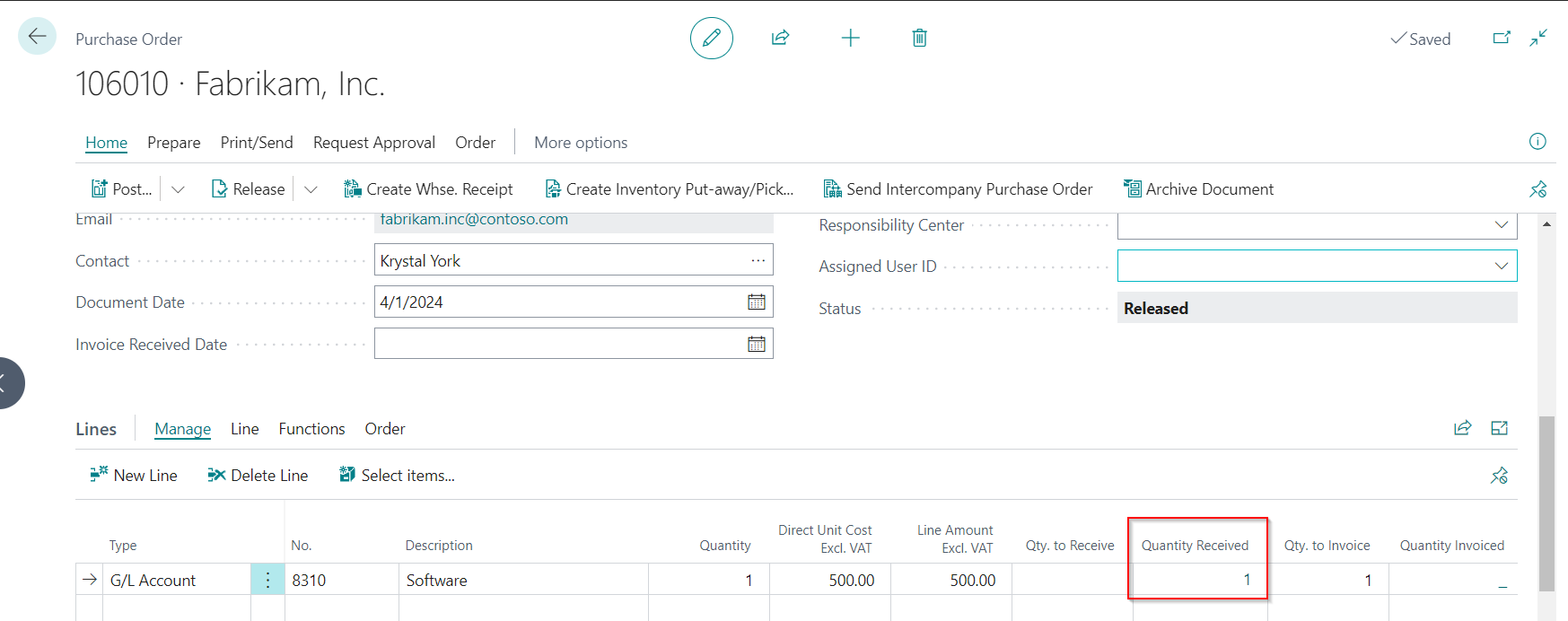Expand the Release options dropdown arrow

pos(311,189)
